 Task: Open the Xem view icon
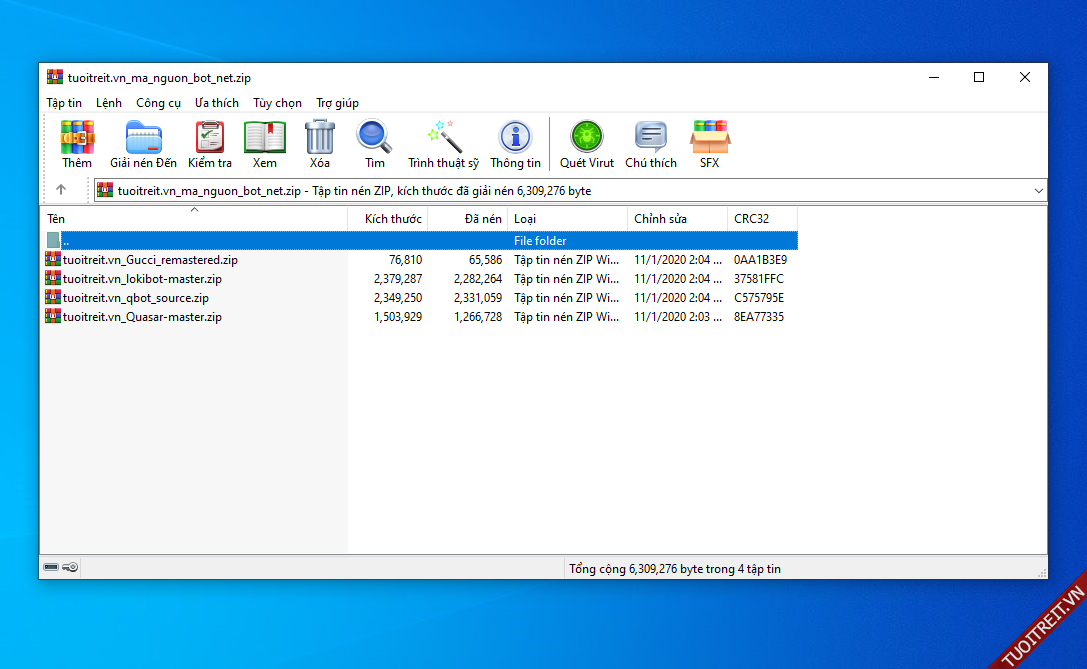[265, 144]
